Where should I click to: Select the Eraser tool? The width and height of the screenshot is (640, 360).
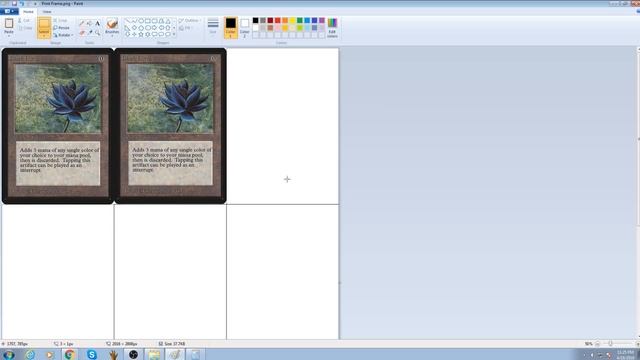pos(82,32)
